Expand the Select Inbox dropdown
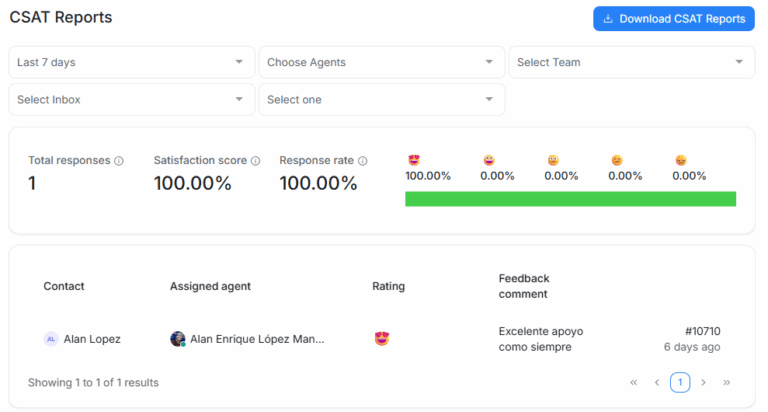The height and width of the screenshot is (412, 768). point(131,99)
